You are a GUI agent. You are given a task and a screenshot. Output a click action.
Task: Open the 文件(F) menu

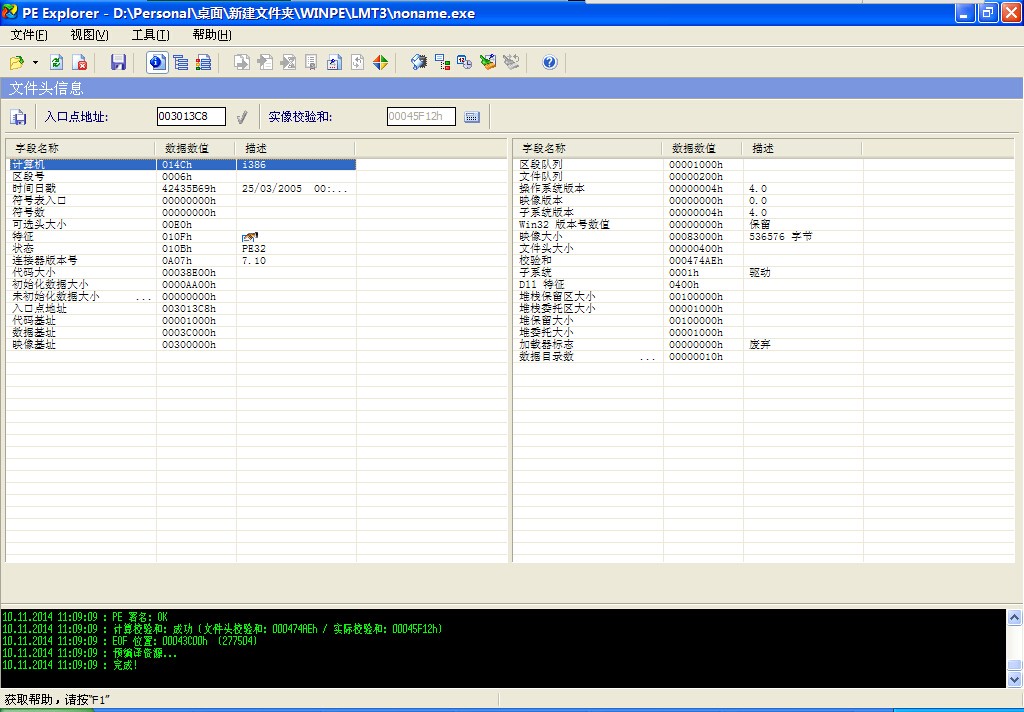tap(29, 35)
